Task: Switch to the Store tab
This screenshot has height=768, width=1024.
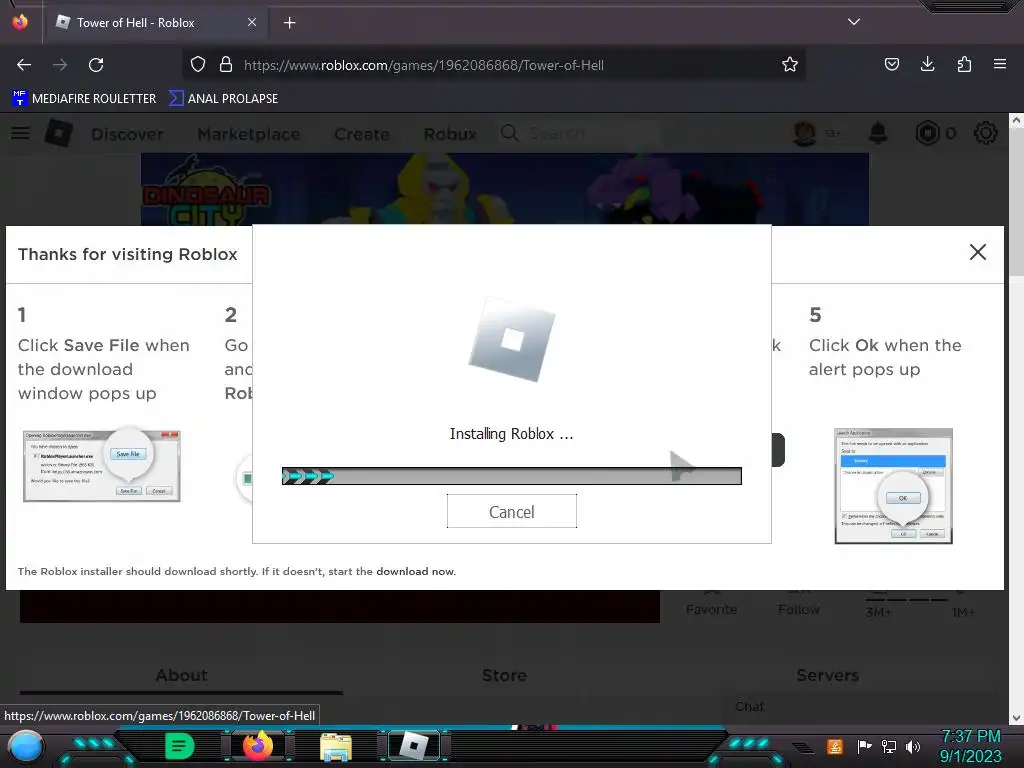Action: (504, 675)
